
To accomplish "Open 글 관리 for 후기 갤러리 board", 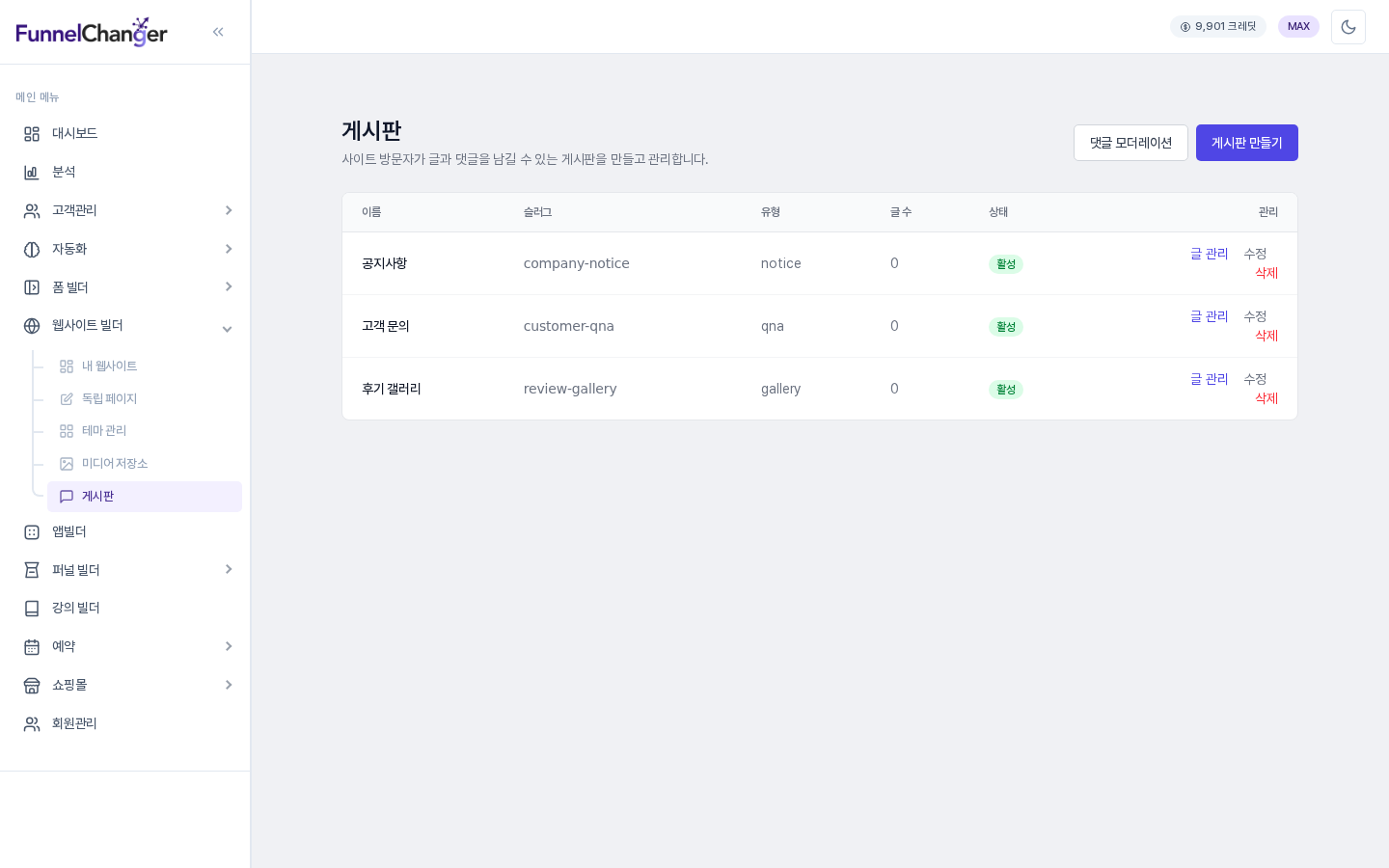I will coord(1209,379).
